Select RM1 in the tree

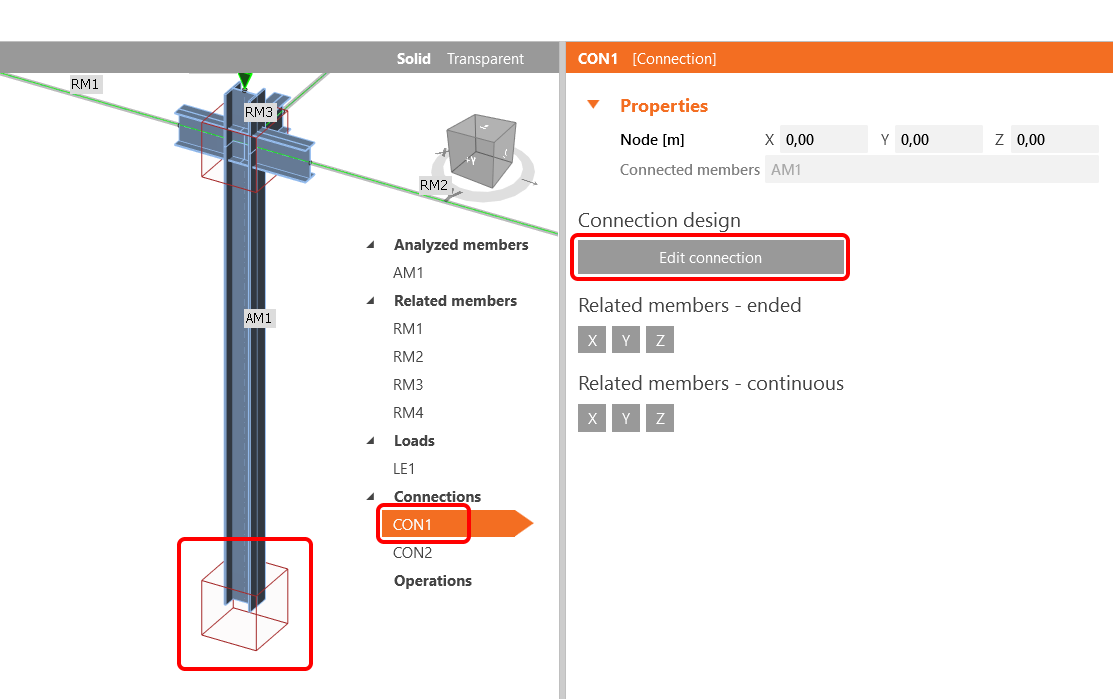pyautogui.click(x=408, y=329)
